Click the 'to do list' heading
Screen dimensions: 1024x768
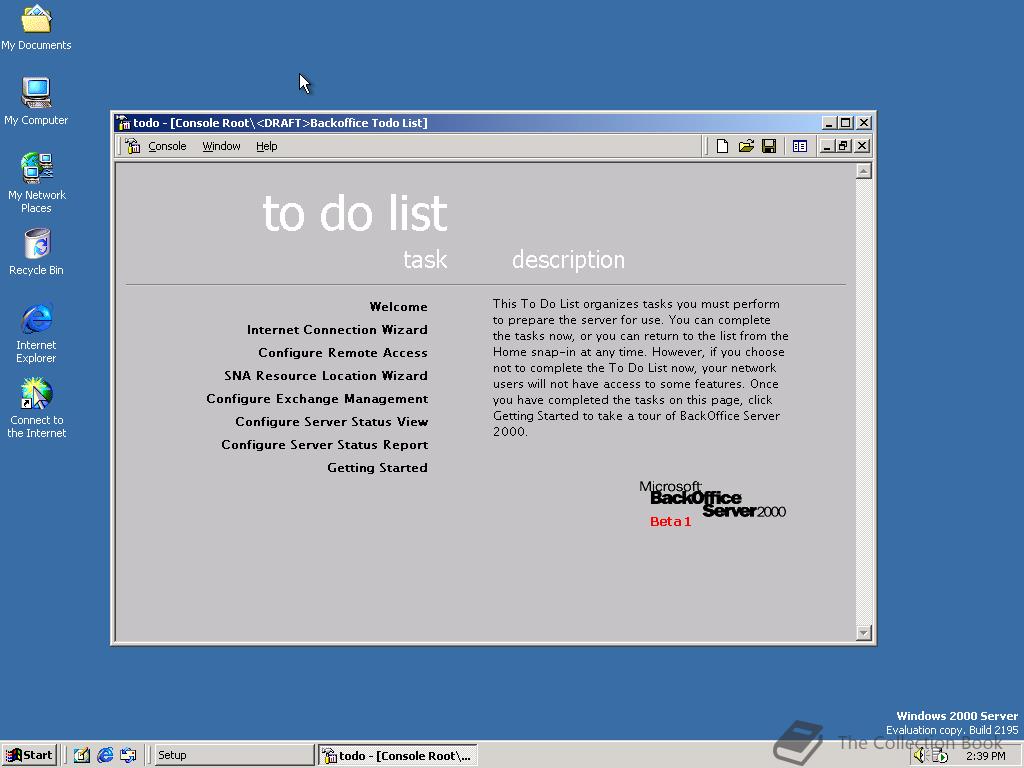(355, 214)
